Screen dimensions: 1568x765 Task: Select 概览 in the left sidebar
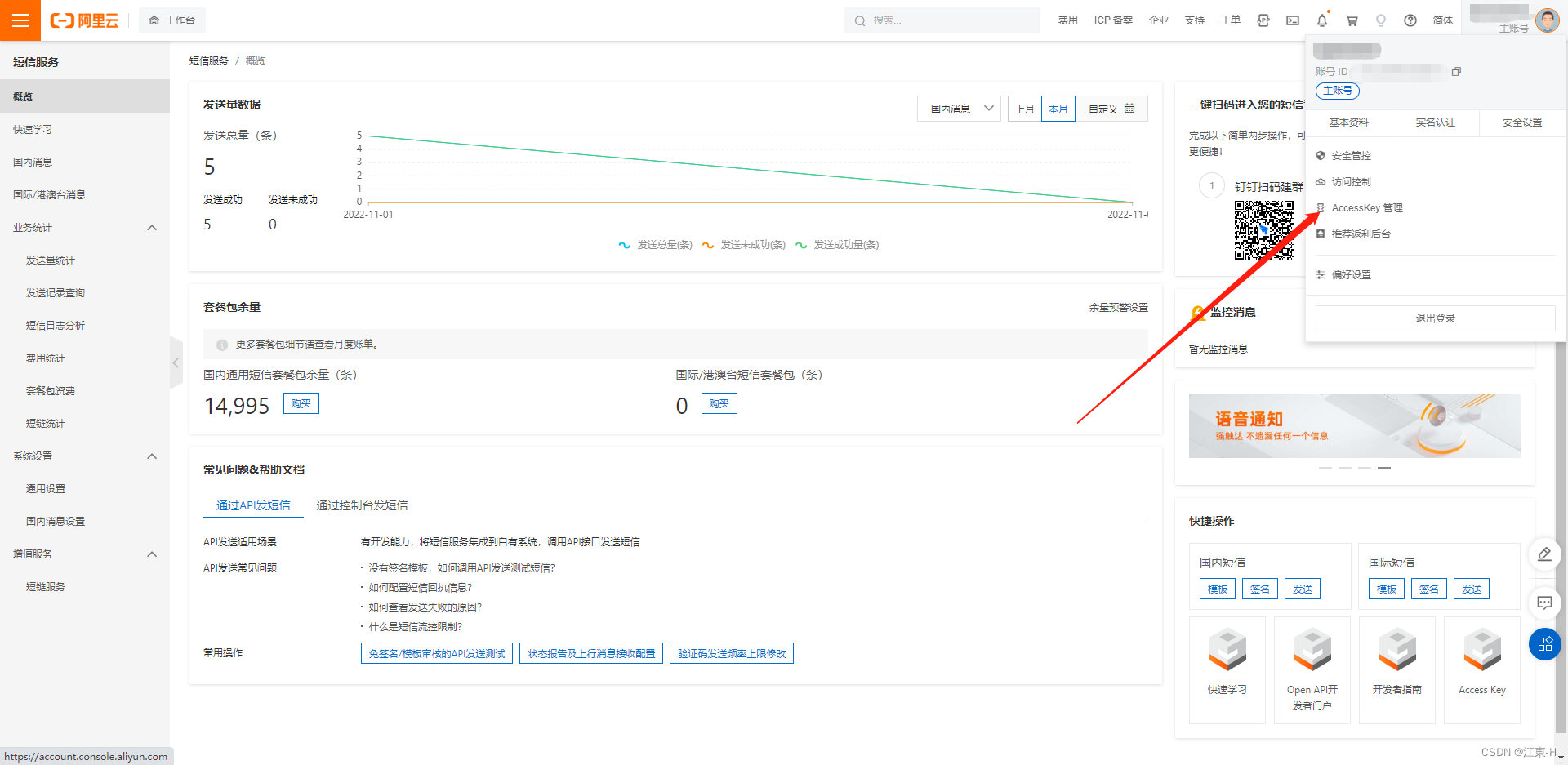[85, 96]
